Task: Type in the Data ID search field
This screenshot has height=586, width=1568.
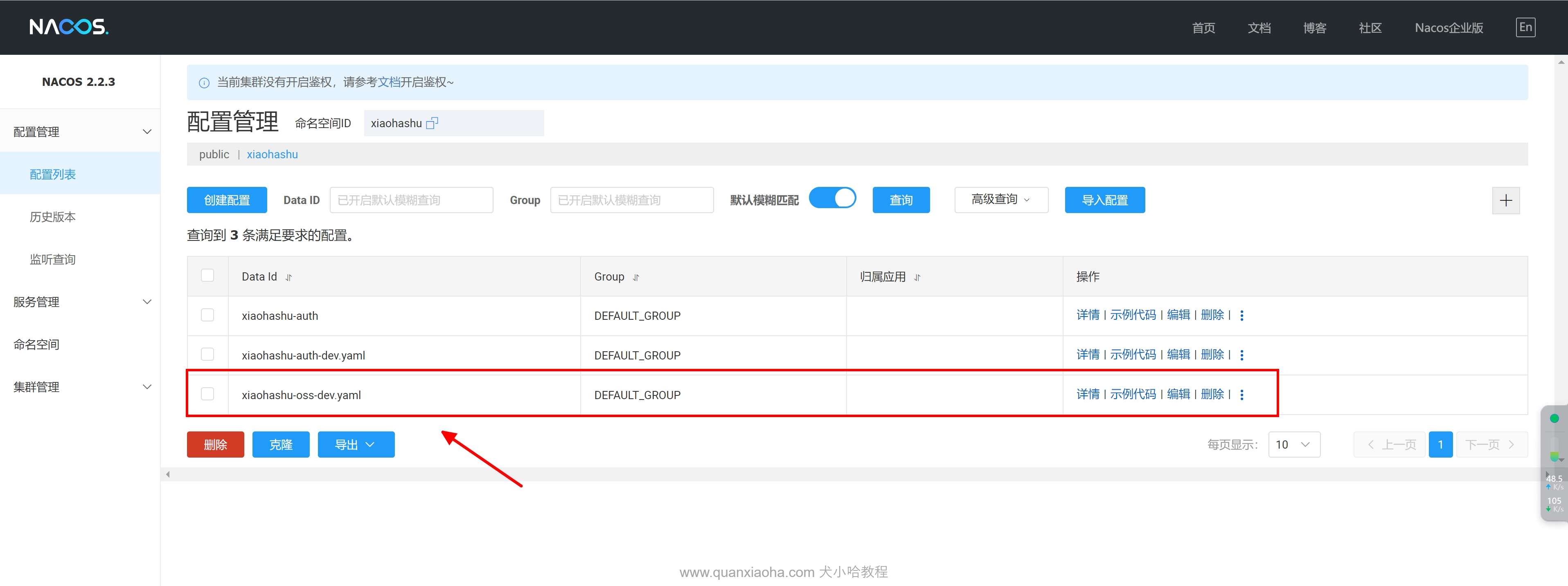Action: (411, 200)
